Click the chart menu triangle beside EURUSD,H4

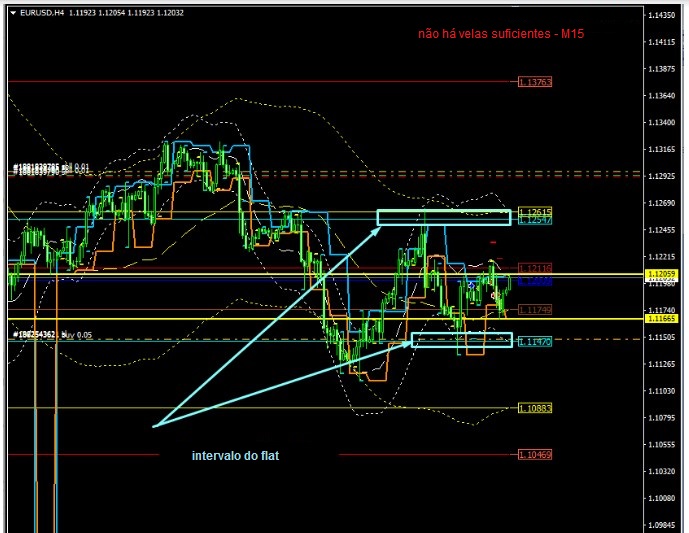click(x=13, y=12)
